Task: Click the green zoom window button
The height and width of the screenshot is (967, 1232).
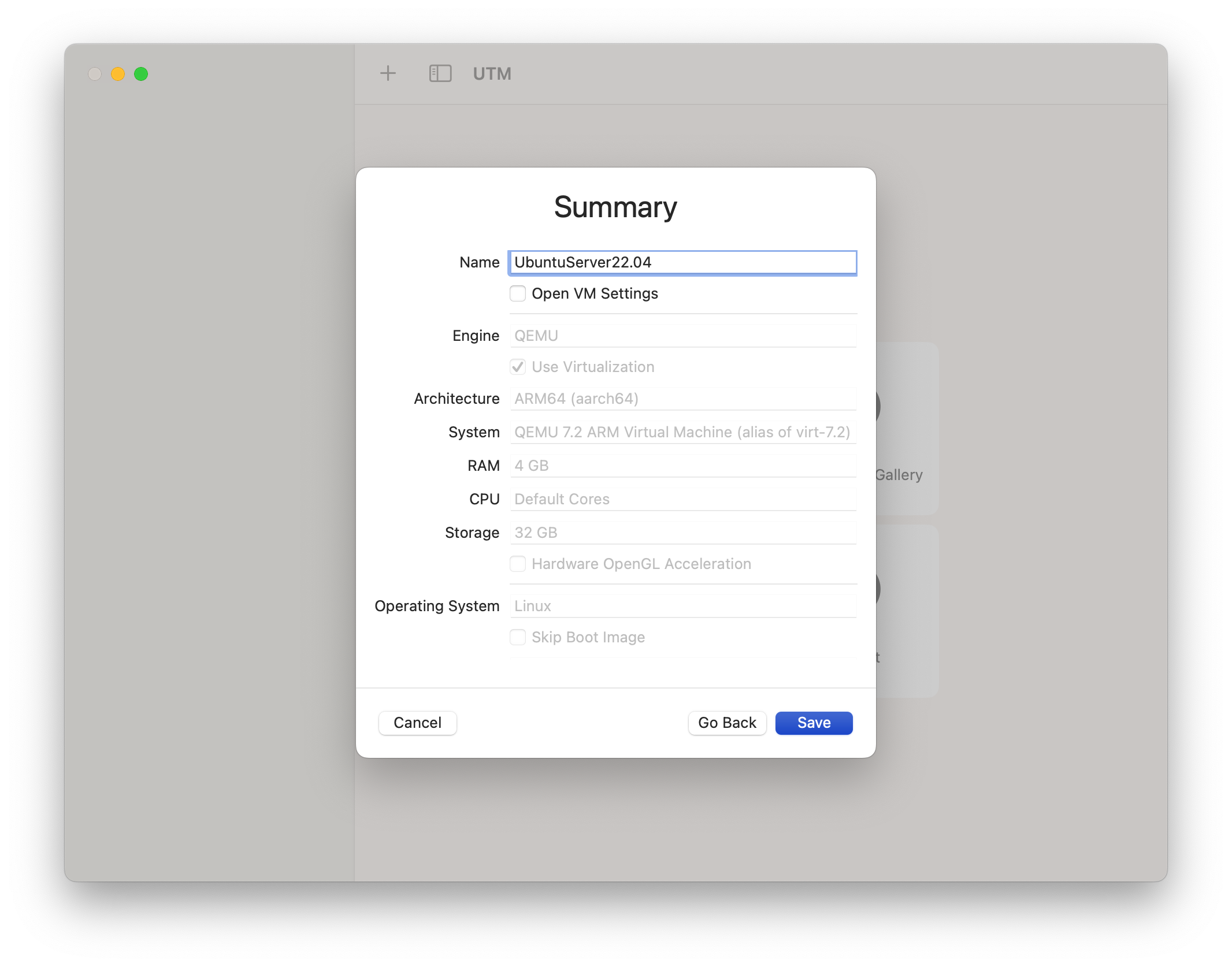Action: point(141,74)
